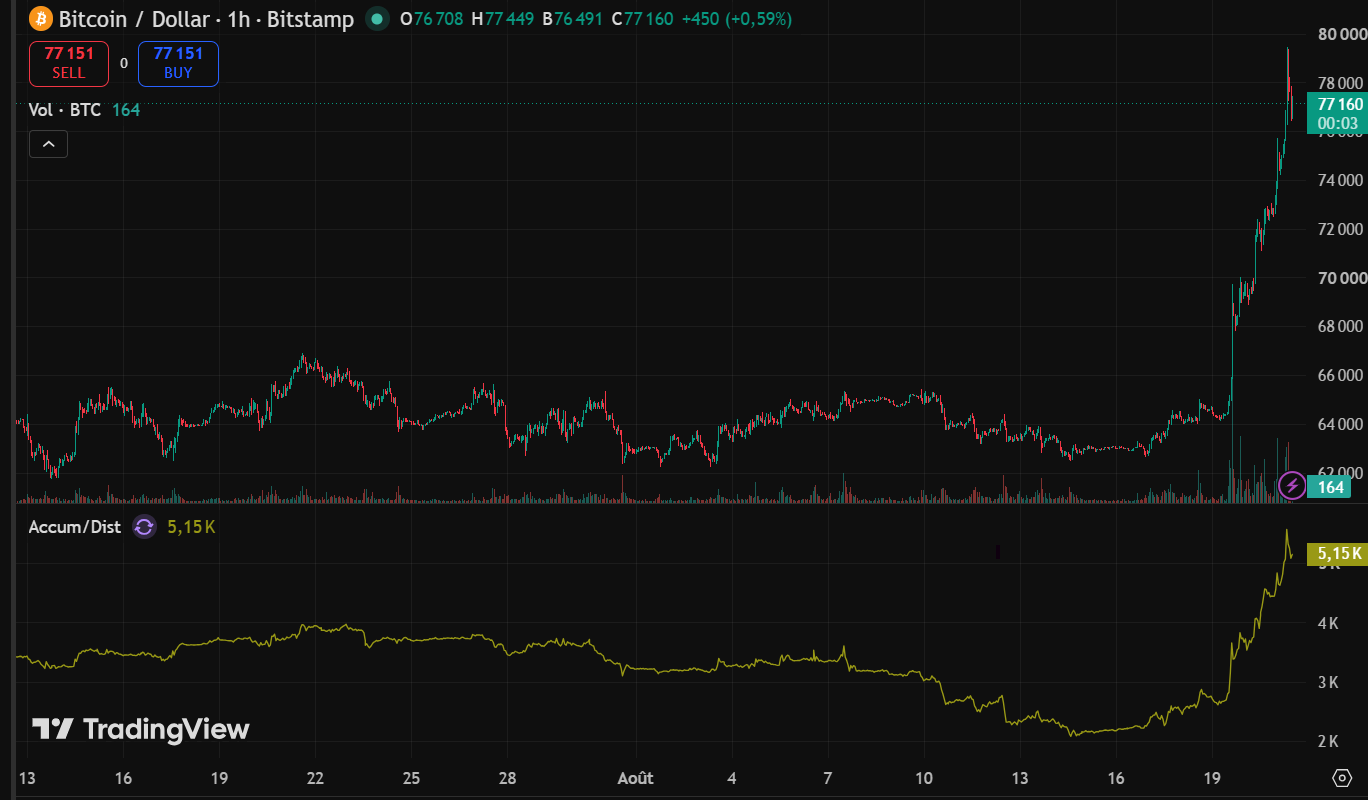Click the blue BUY 77 151 button
The height and width of the screenshot is (800, 1368).
point(178,63)
